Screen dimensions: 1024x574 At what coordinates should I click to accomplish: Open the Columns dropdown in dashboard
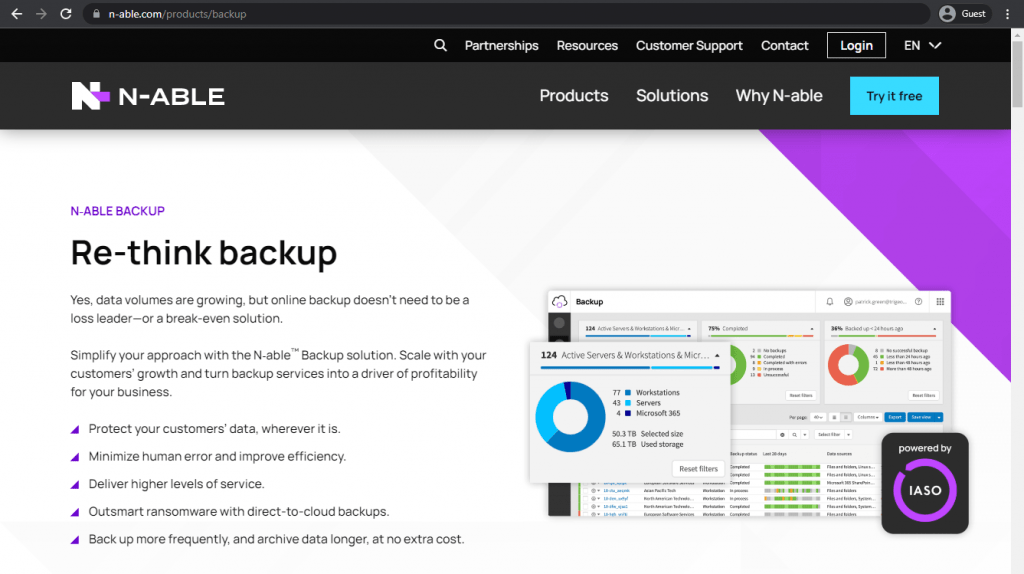coord(868,417)
